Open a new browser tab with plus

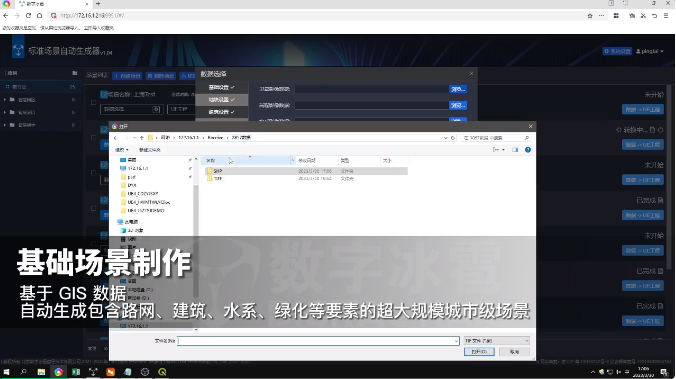point(98,4)
